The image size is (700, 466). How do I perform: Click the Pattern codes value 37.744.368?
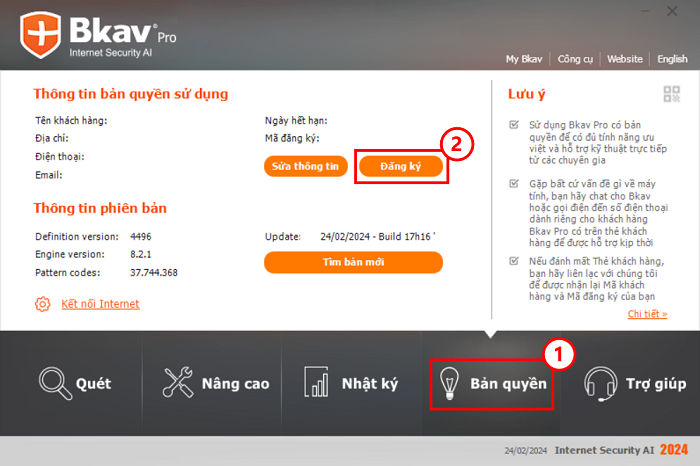154,273
